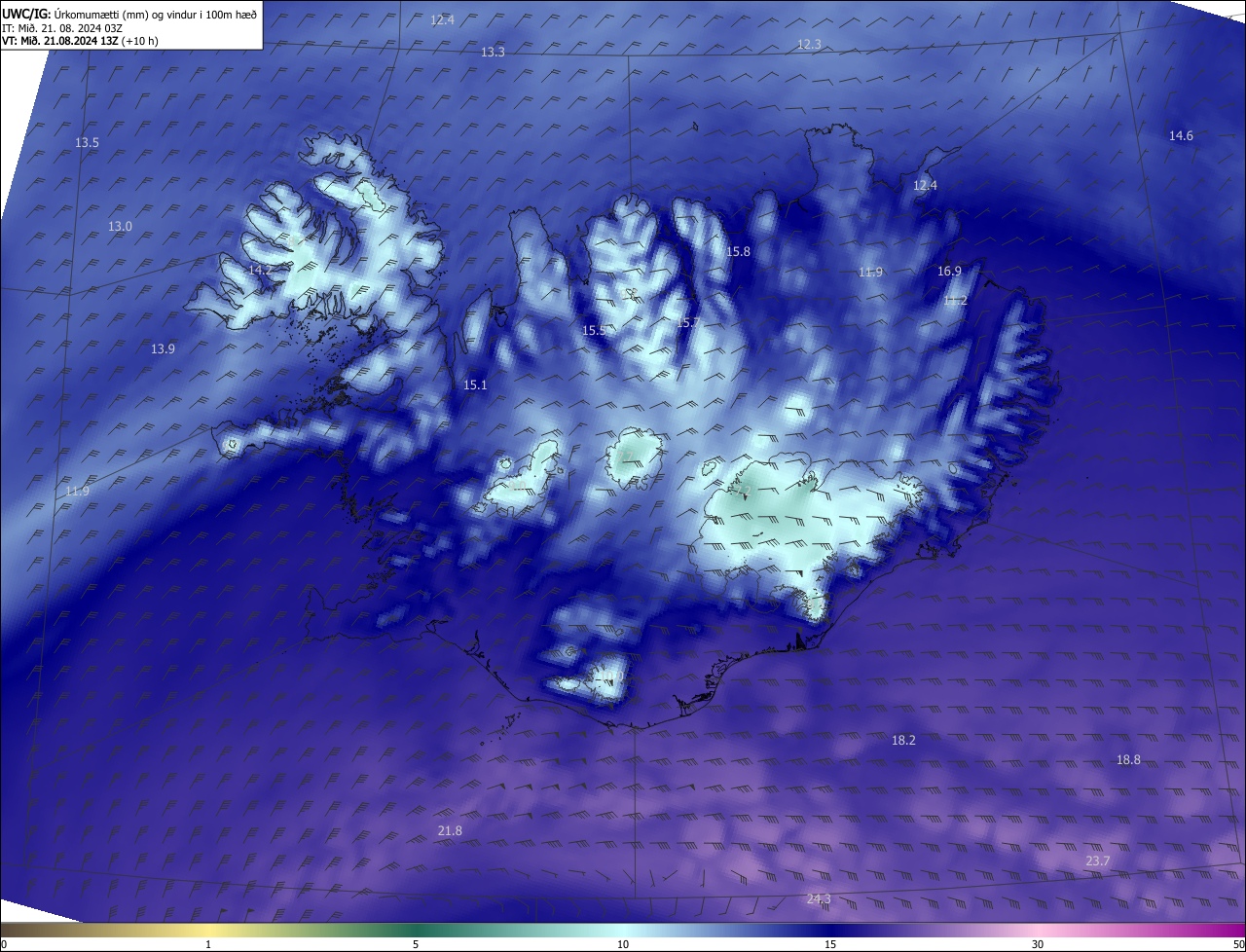Click the legend tick label 0

point(3,945)
